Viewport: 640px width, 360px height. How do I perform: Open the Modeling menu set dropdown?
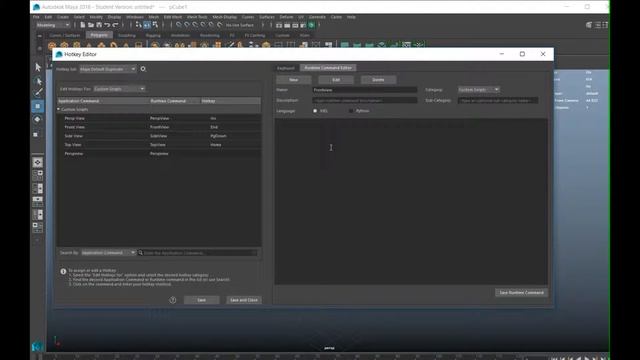point(53,25)
